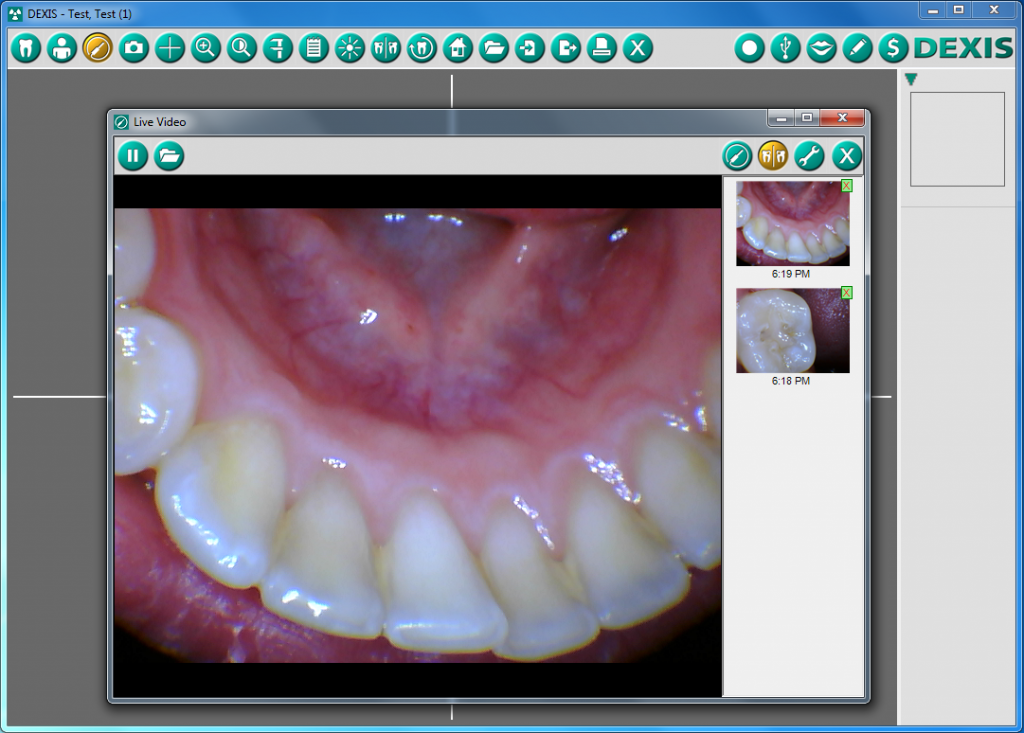Click the brightness sun icon
Screen dimensions: 1024x733
tap(350, 48)
